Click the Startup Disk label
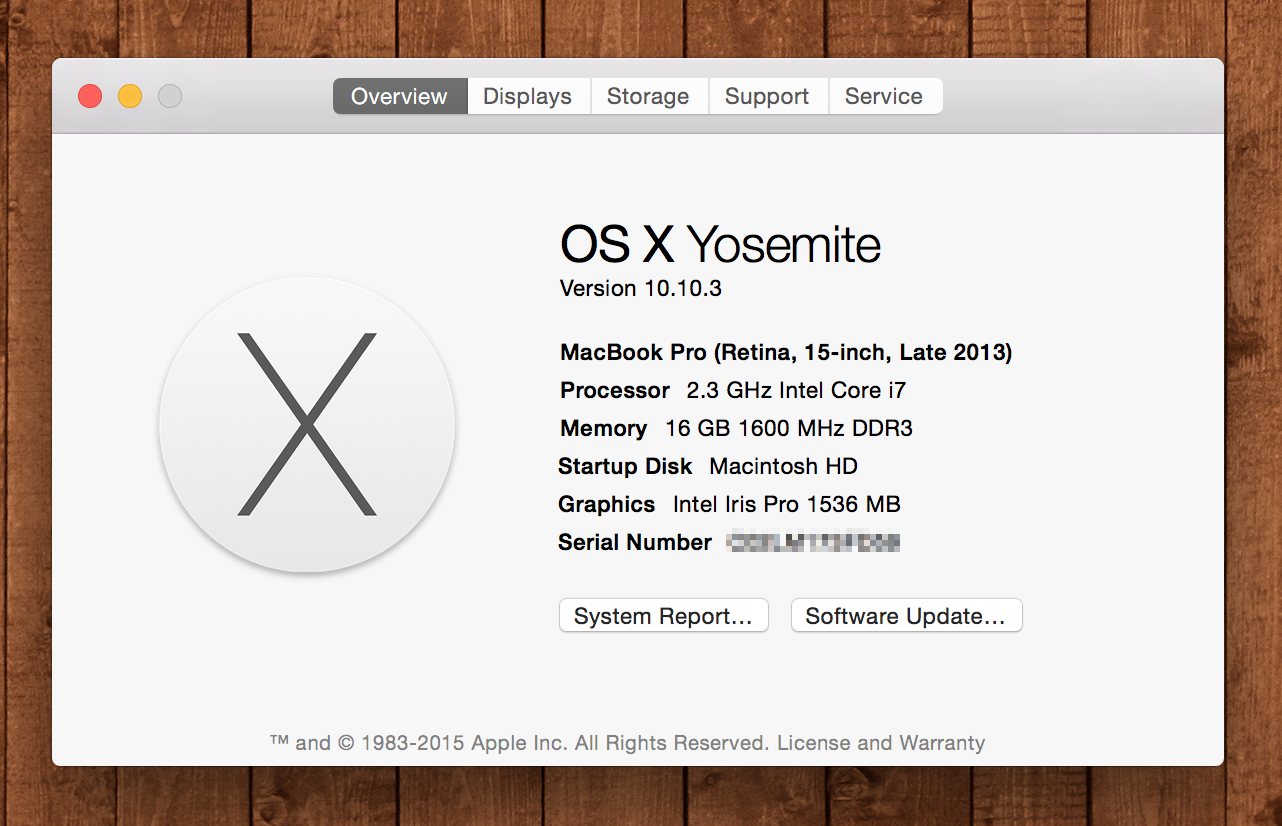Image resolution: width=1282 pixels, height=826 pixels. [625, 466]
